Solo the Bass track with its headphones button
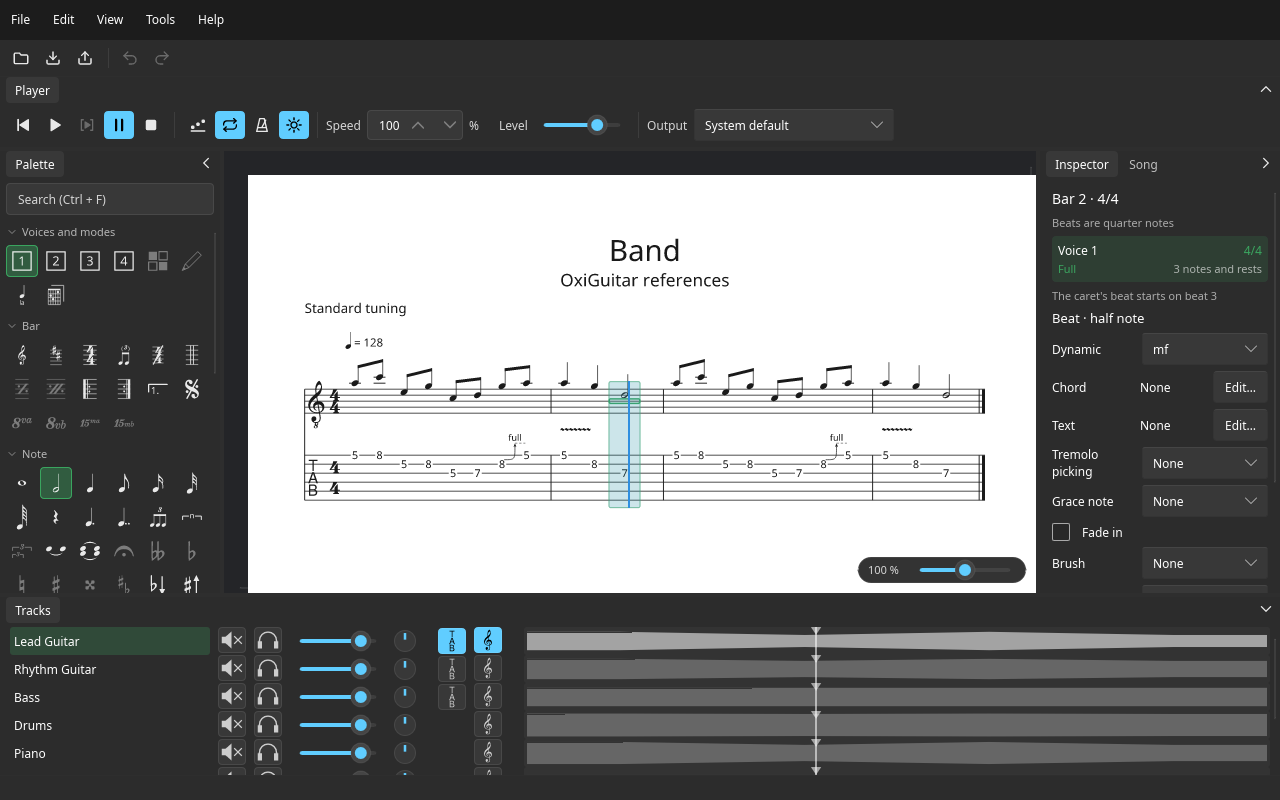The image size is (1280, 800). pos(268,697)
